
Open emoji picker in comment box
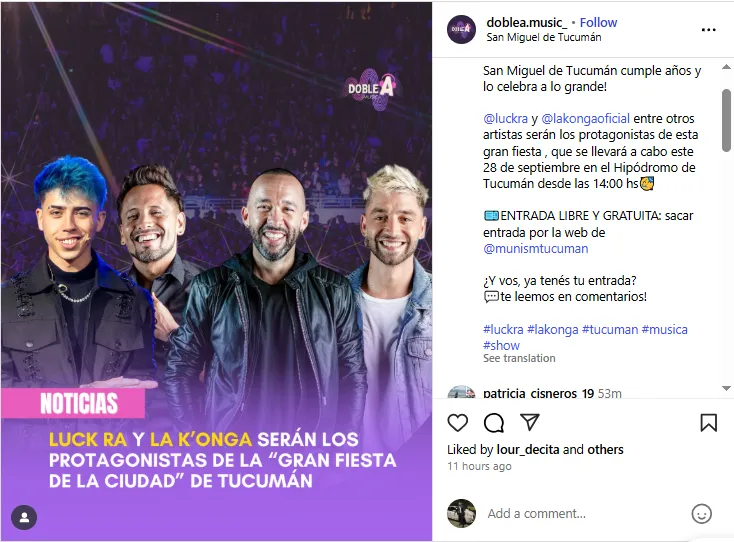click(x=701, y=513)
